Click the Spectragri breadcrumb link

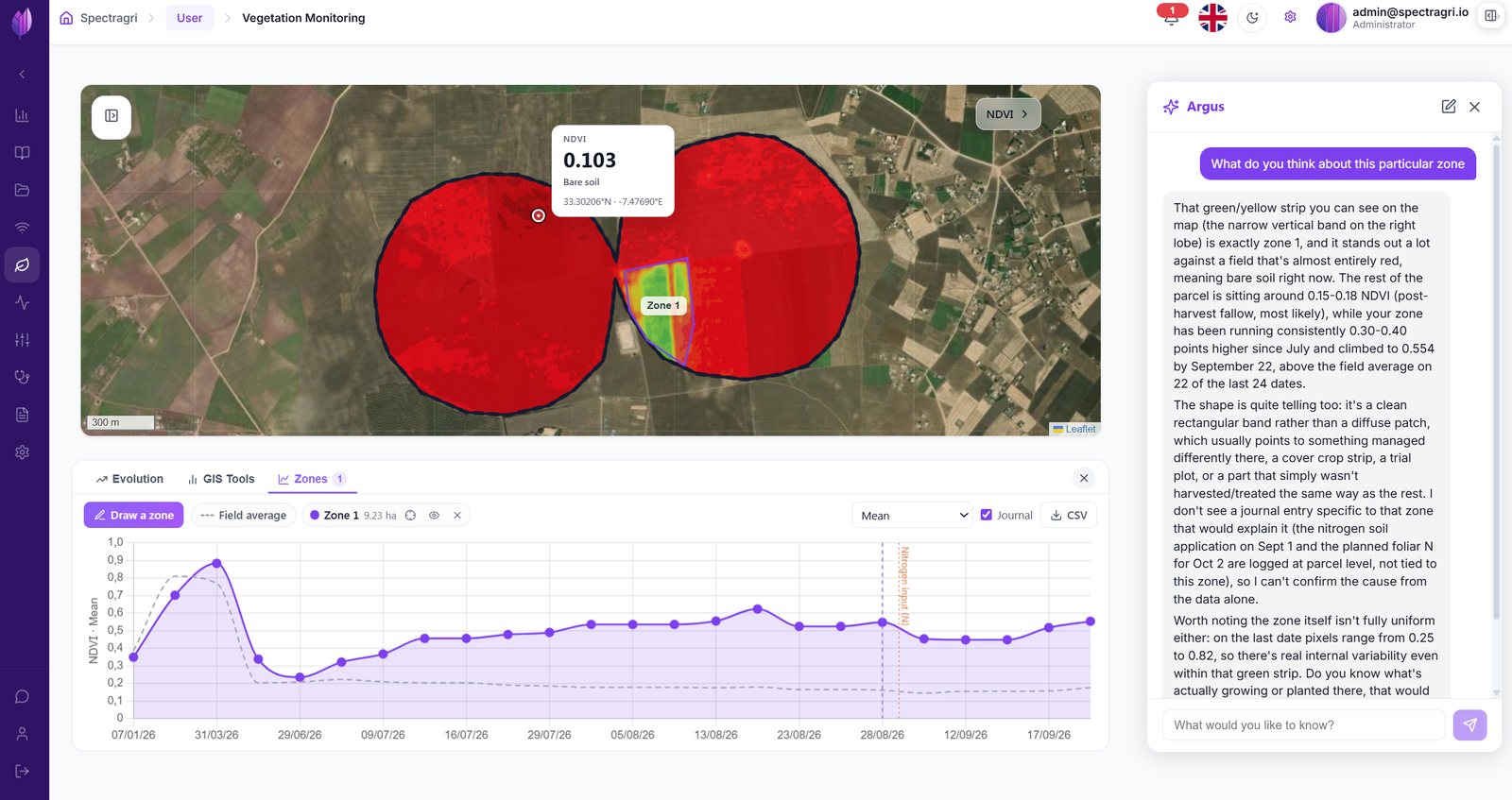pyautogui.click(x=109, y=18)
